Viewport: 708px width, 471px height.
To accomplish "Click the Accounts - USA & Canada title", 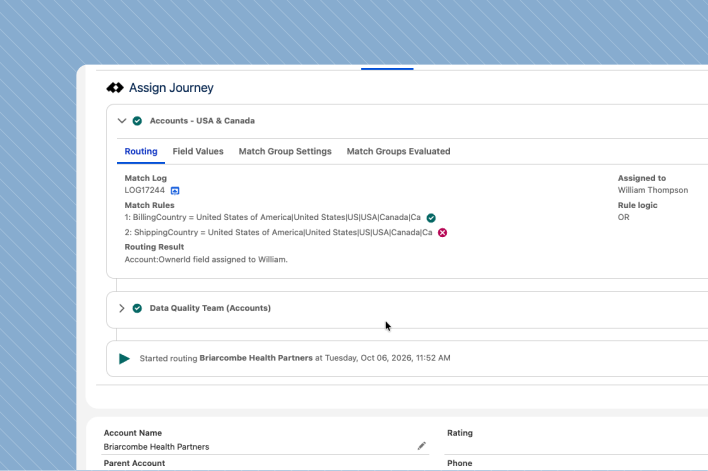I will click(x=202, y=121).
